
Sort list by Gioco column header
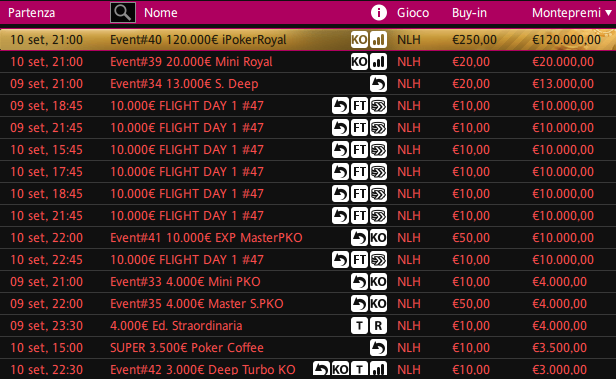pyautogui.click(x=412, y=13)
